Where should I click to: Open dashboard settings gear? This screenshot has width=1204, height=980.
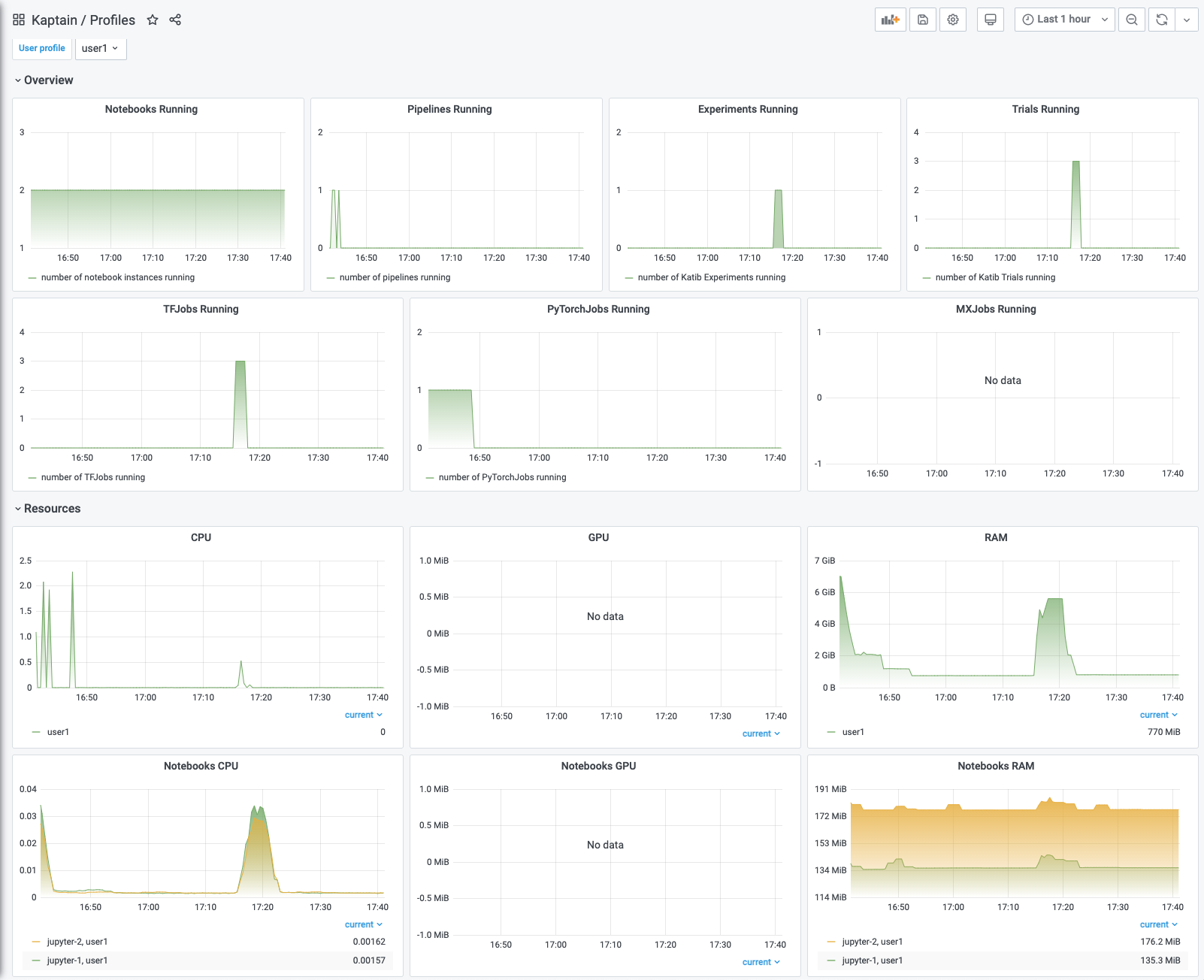(953, 20)
